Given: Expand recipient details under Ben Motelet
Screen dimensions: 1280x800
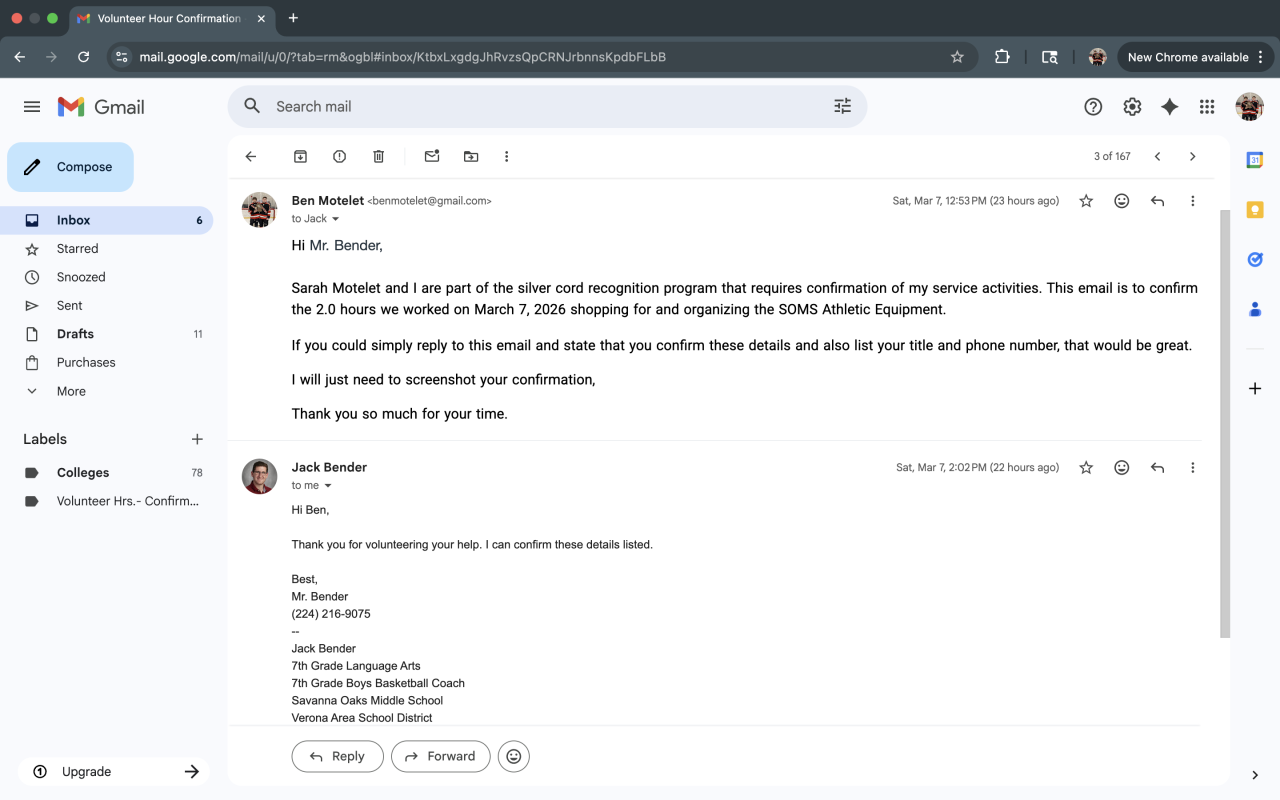Looking at the screenshot, I should [335, 219].
